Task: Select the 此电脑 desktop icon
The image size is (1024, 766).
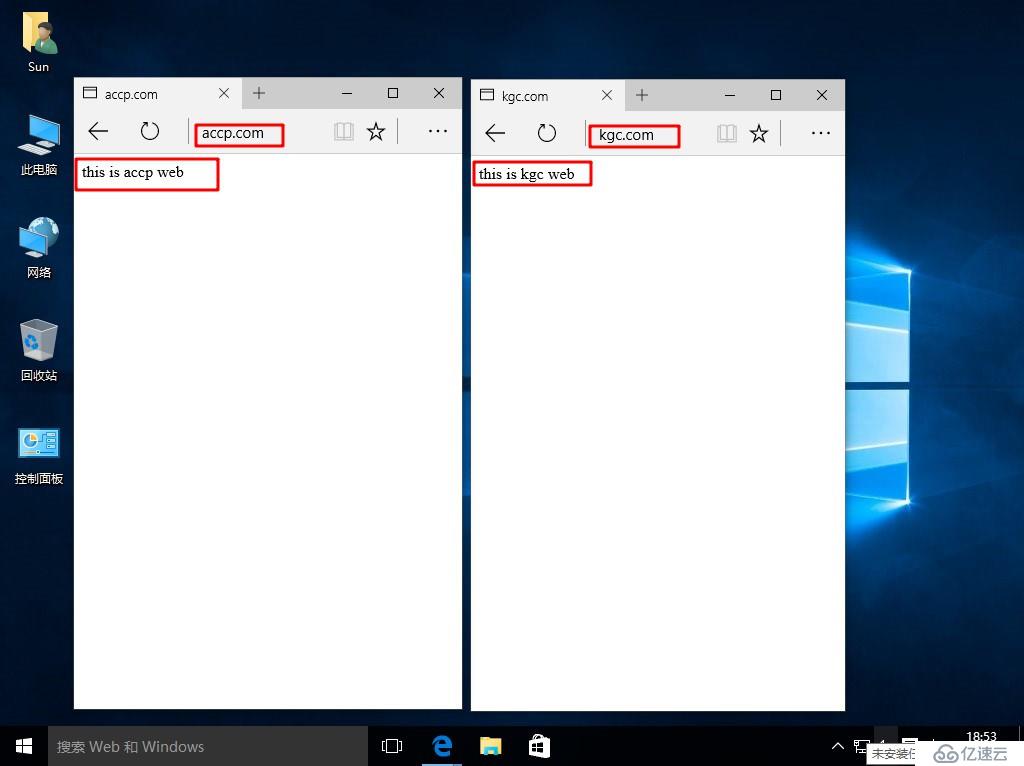Action: tap(39, 145)
